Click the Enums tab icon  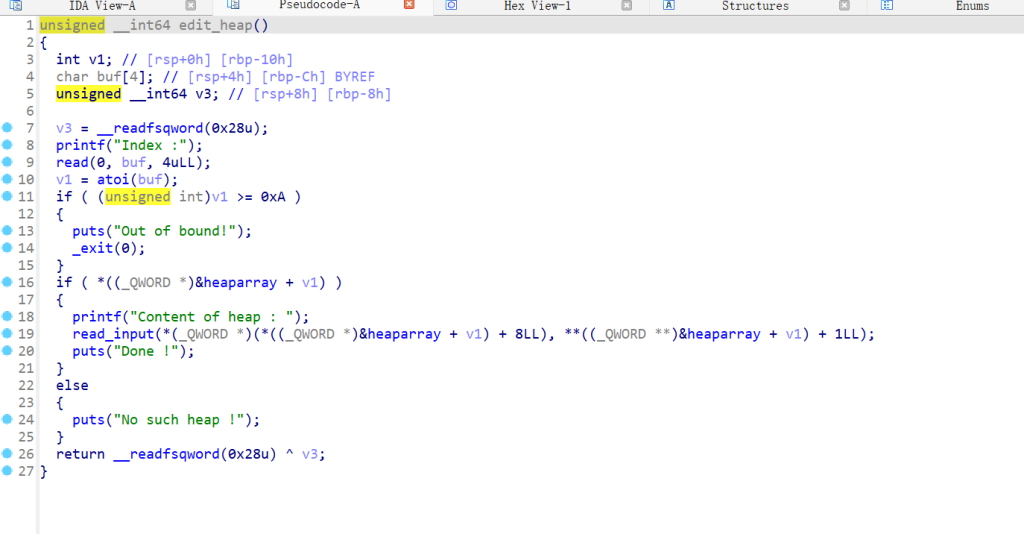tap(887, 6)
